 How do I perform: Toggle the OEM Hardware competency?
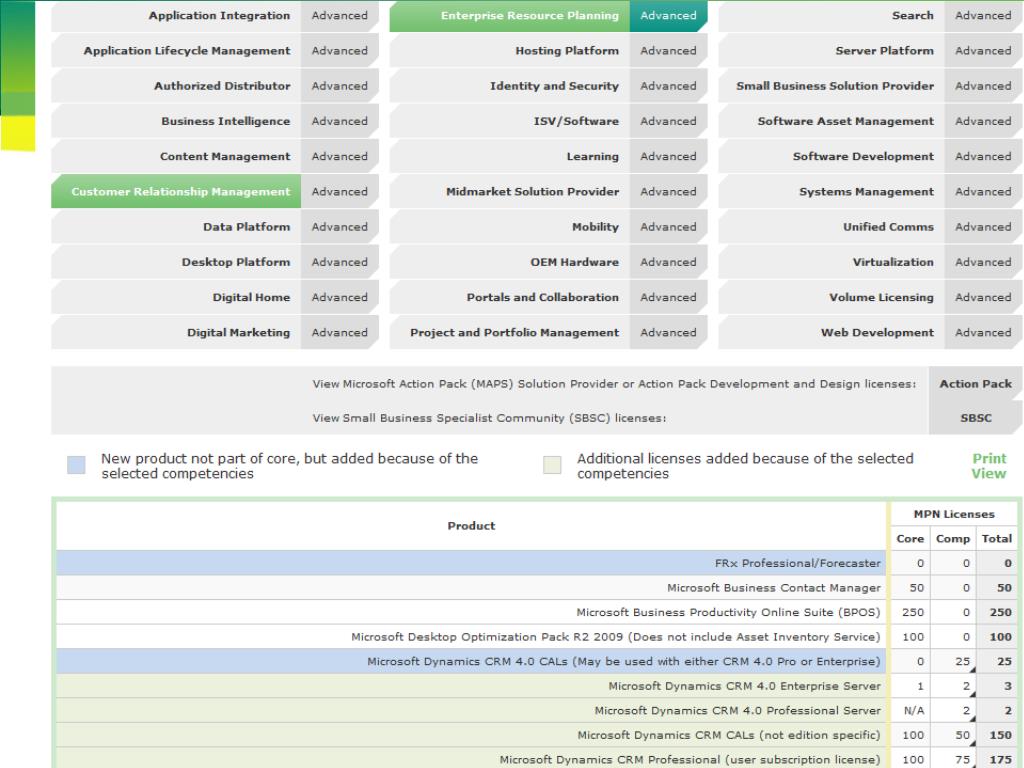[510, 263]
